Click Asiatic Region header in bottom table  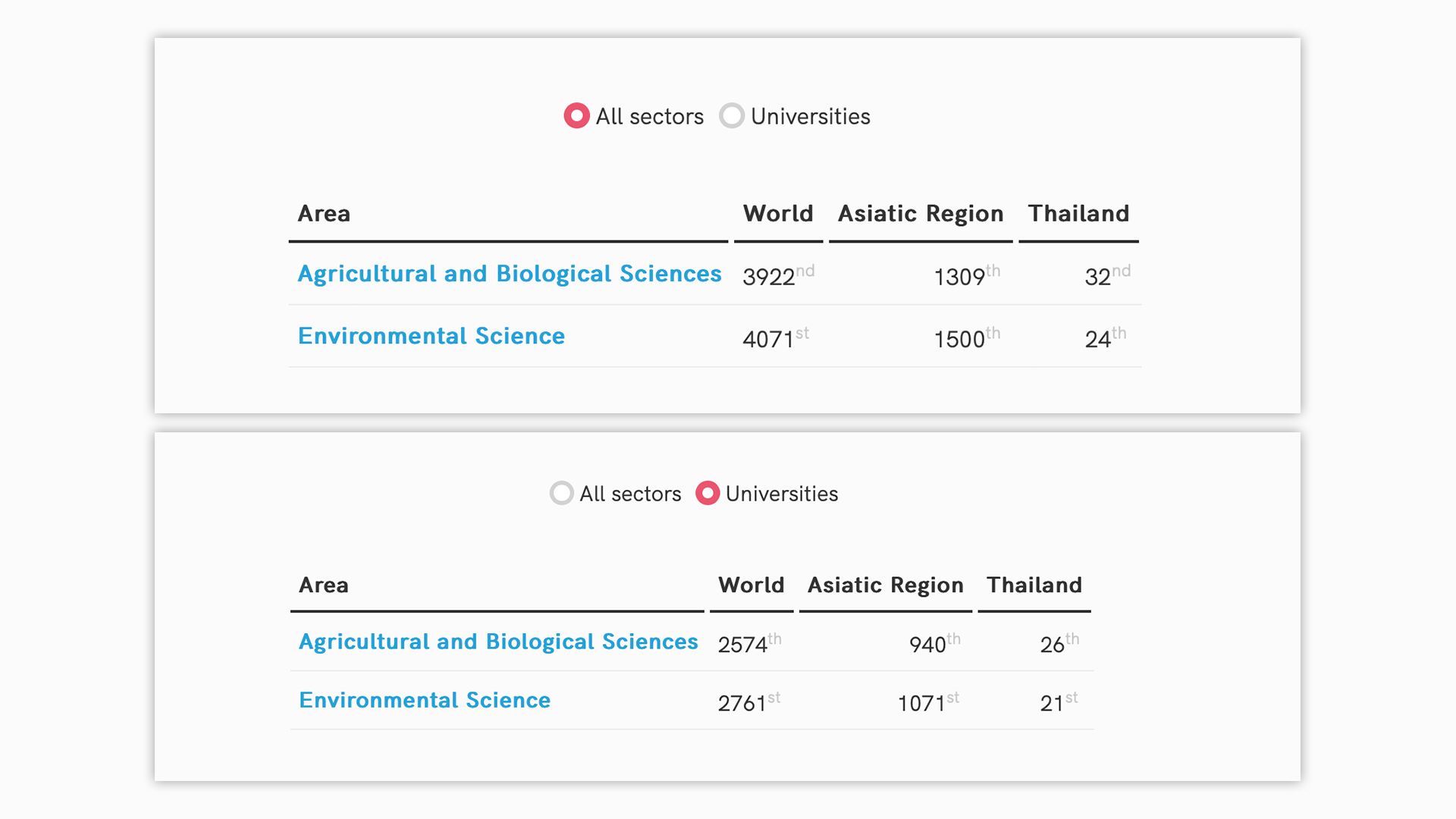tap(885, 585)
